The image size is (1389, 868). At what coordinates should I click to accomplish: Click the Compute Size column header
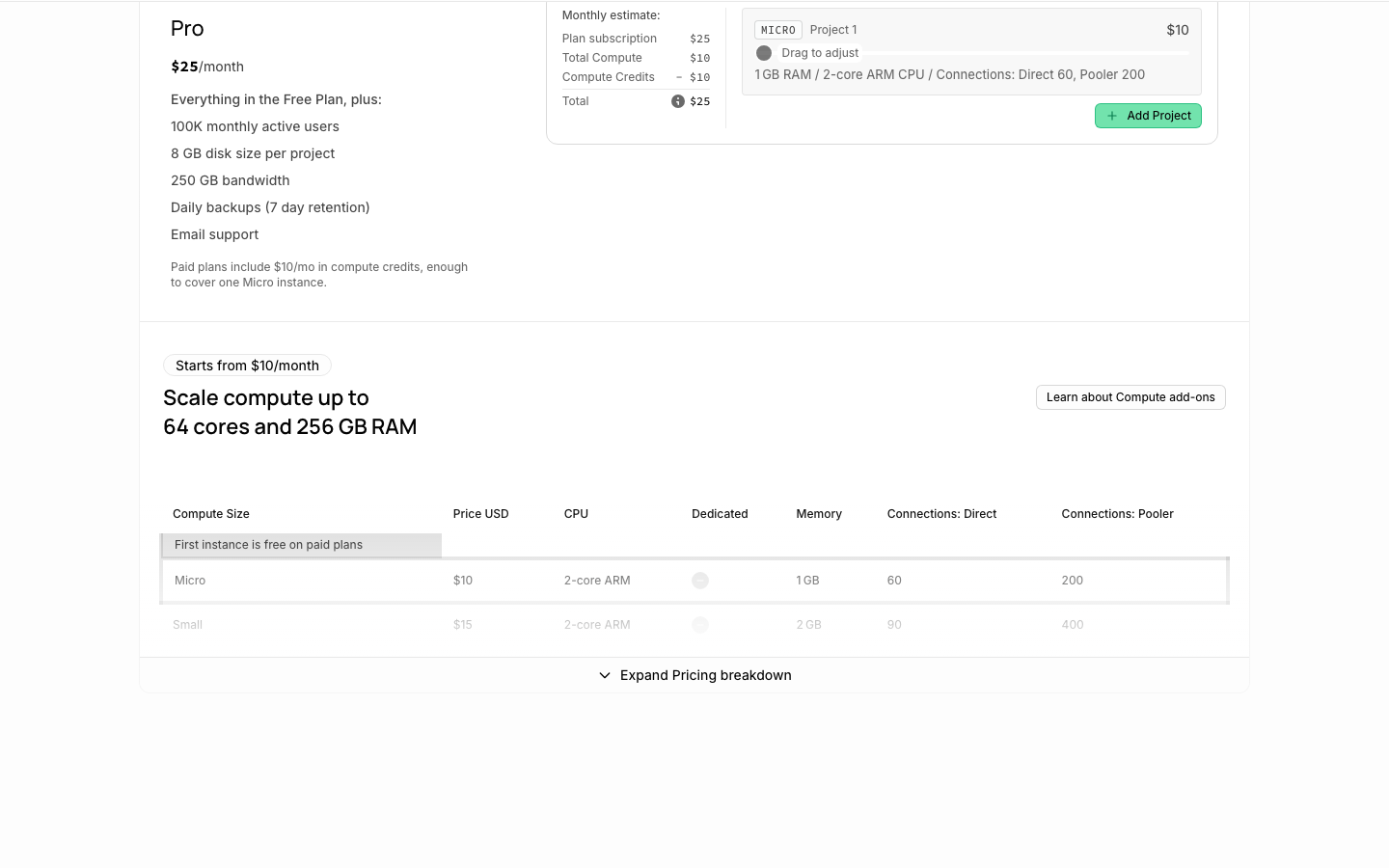pos(211,514)
